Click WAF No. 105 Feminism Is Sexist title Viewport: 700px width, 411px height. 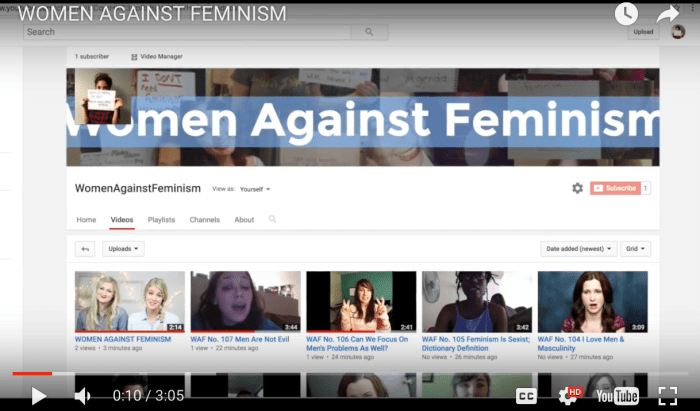[476, 344]
